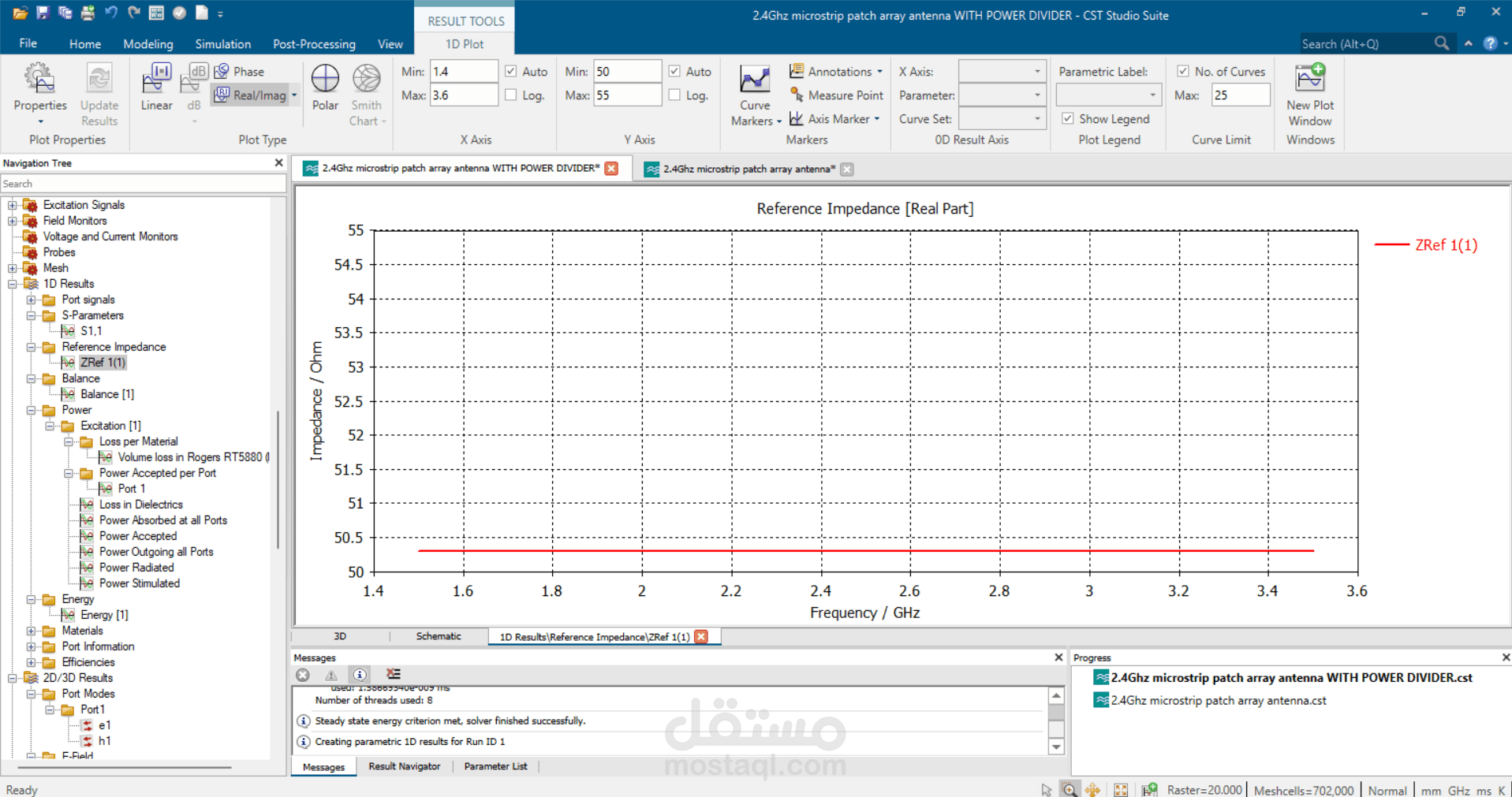Switch to the Result Navigator tab

click(x=405, y=766)
